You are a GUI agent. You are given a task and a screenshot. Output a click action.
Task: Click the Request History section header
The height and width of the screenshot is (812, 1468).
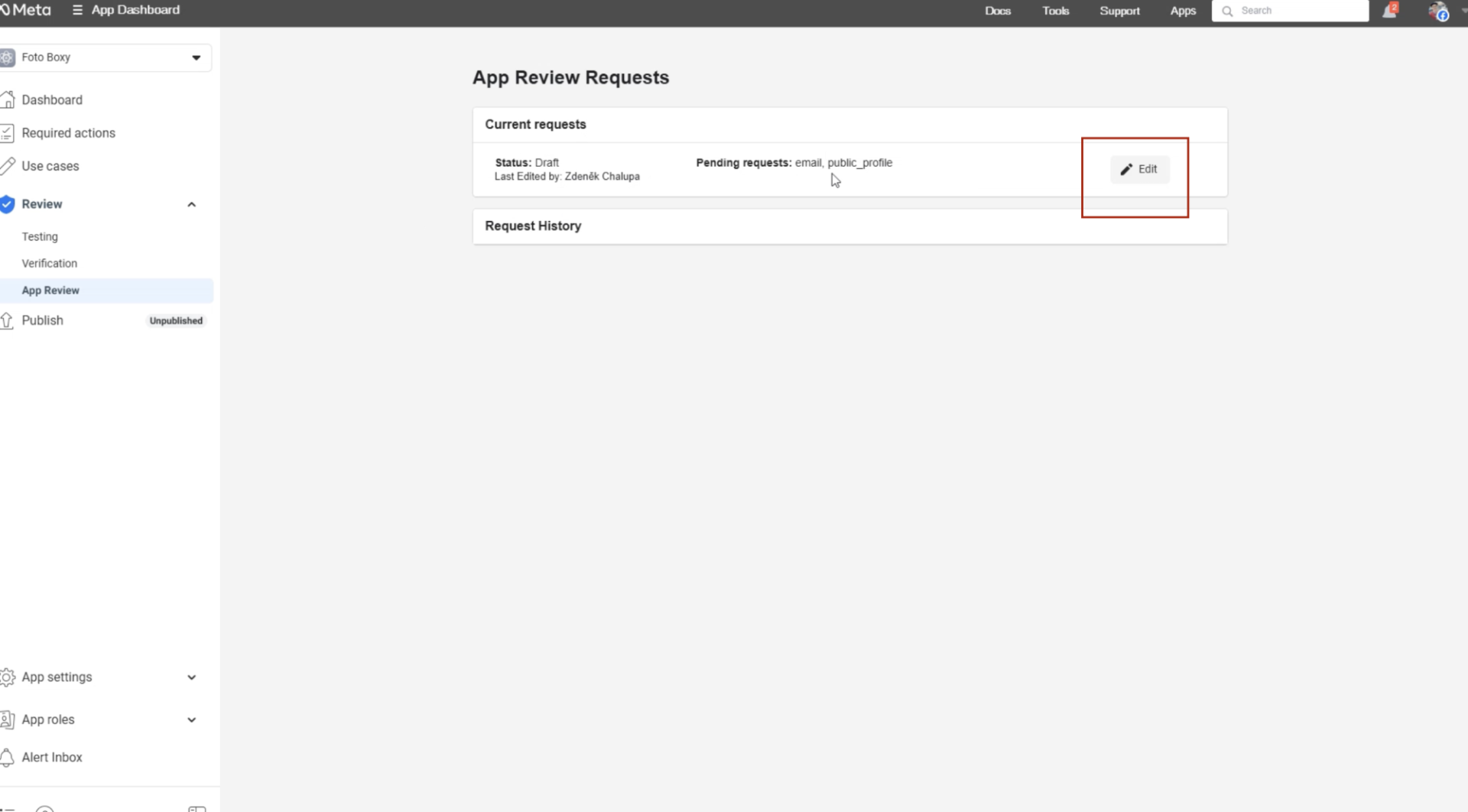(849, 226)
